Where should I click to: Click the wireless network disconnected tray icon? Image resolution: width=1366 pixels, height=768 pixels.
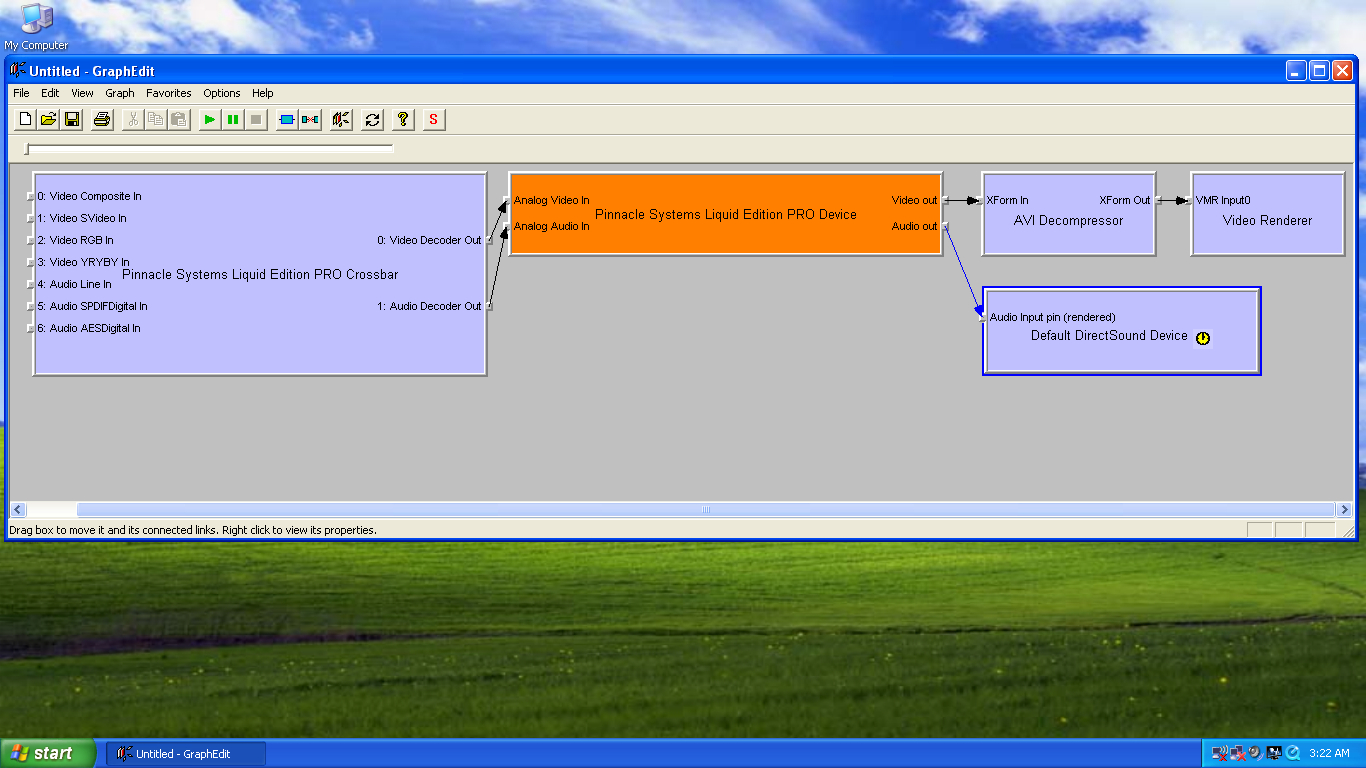[x=1219, y=753]
